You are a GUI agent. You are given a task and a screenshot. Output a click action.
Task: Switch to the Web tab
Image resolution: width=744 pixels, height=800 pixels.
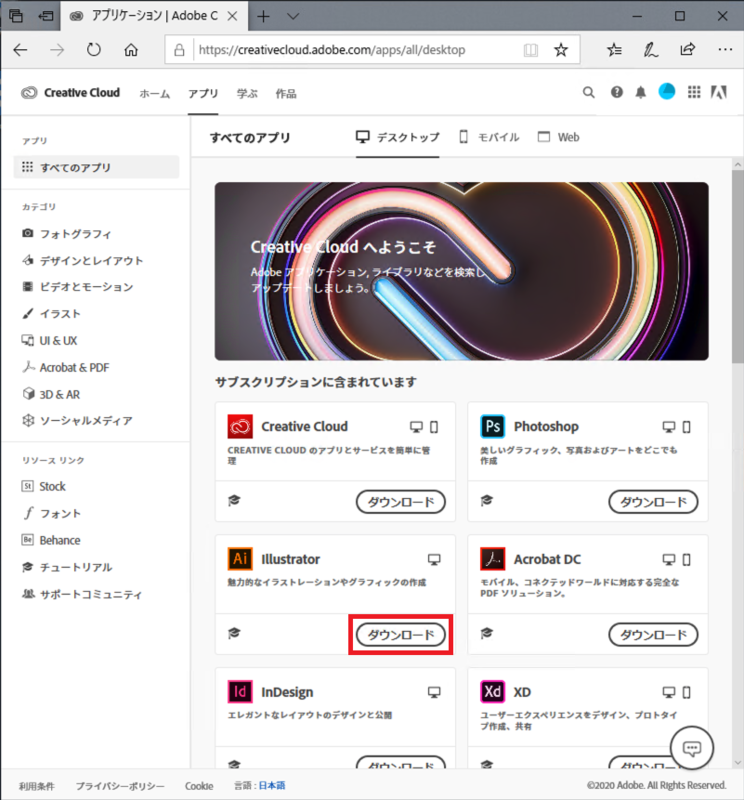tap(559, 137)
